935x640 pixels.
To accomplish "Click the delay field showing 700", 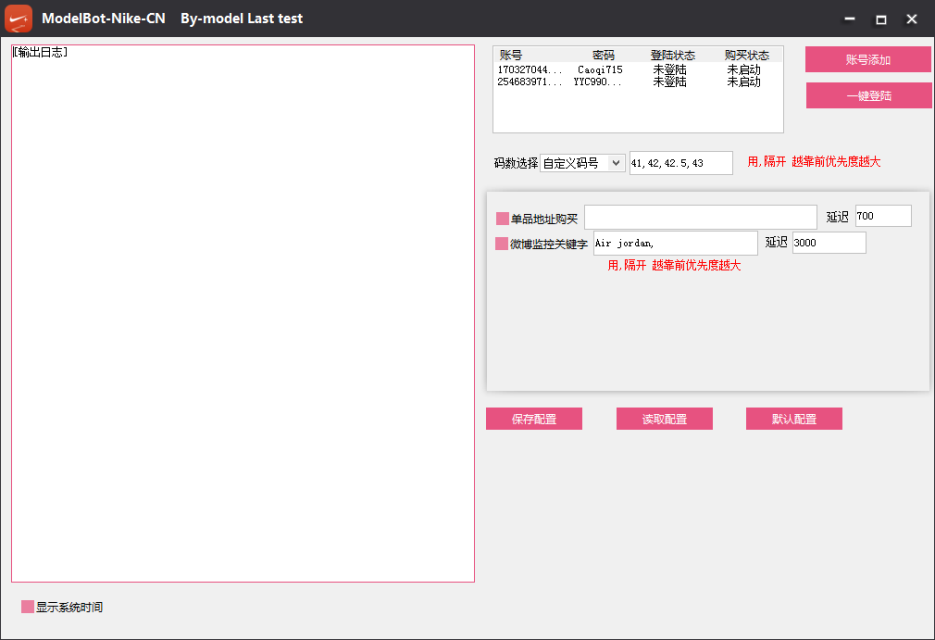I will pos(882,216).
